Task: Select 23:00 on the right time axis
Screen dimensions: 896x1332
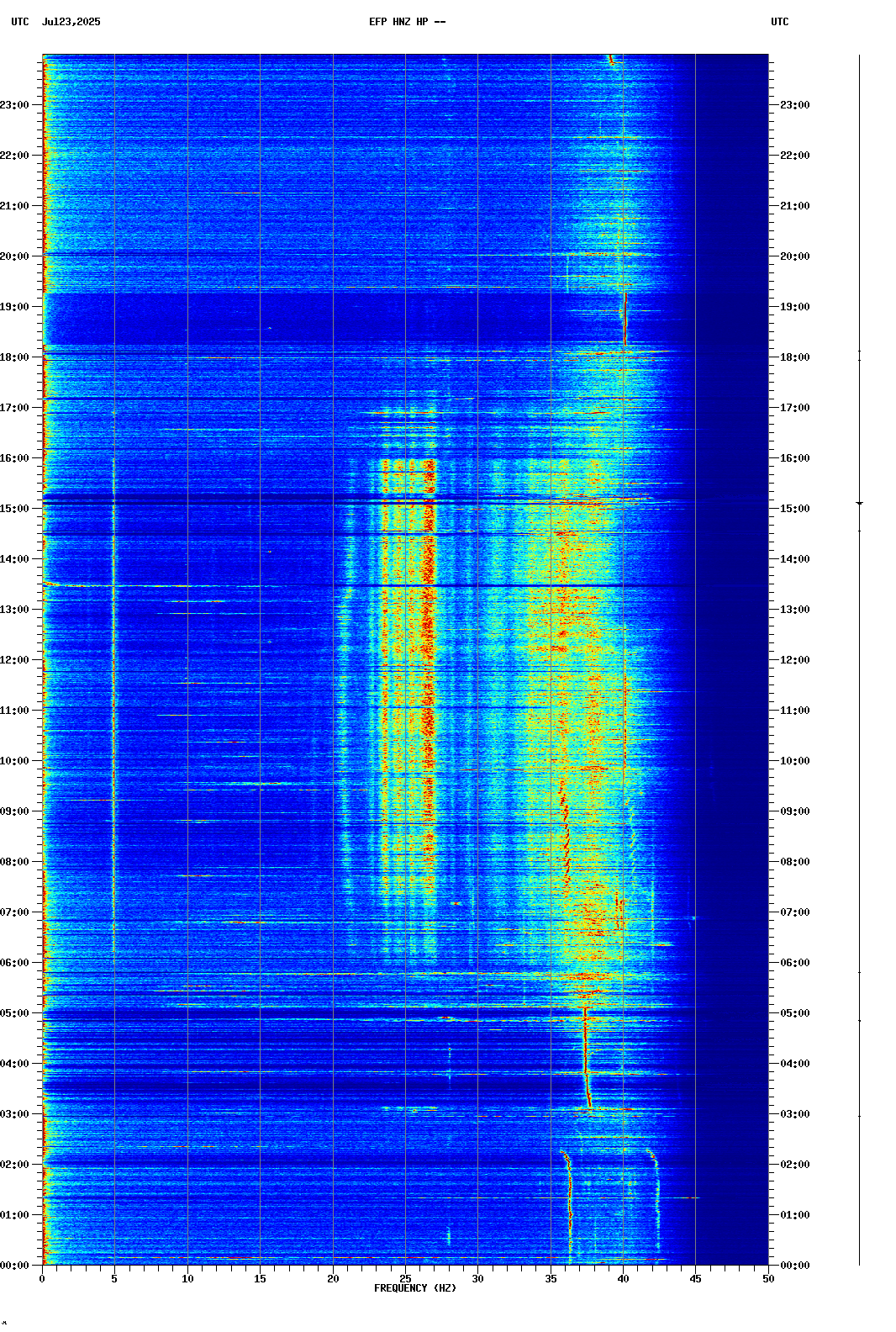Action: pyautogui.click(x=795, y=105)
